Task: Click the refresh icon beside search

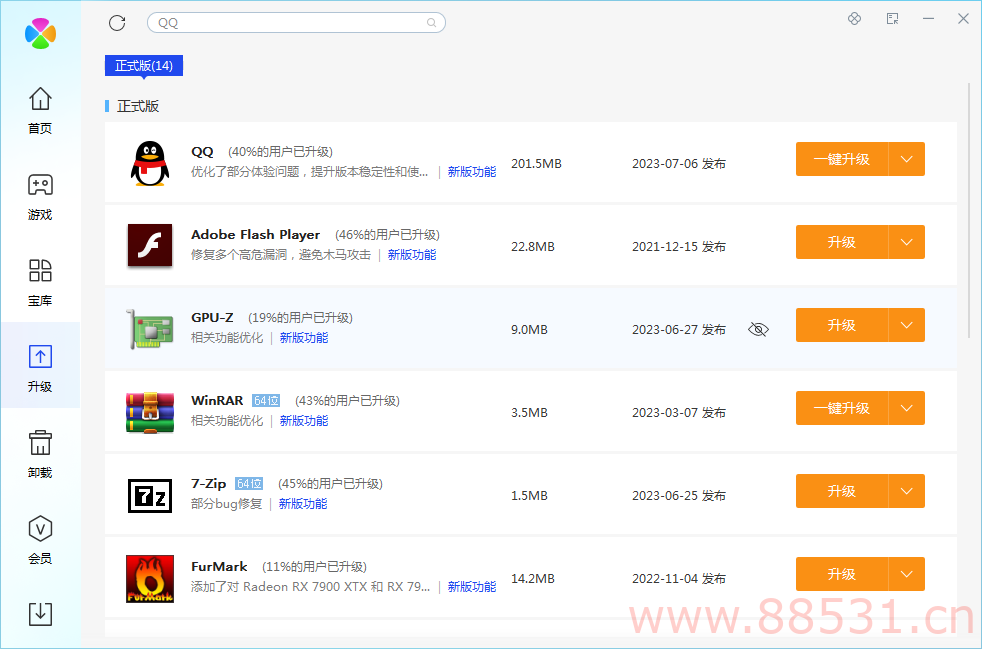Action: click(117, 23)
